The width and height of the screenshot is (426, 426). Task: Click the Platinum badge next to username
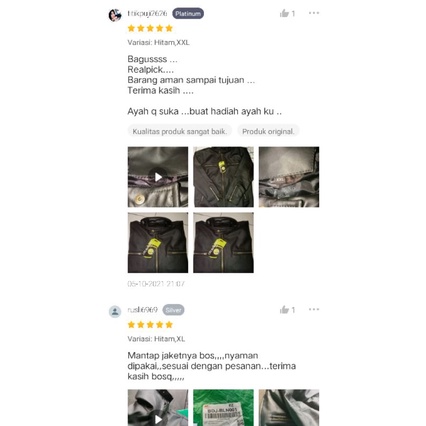188,13
